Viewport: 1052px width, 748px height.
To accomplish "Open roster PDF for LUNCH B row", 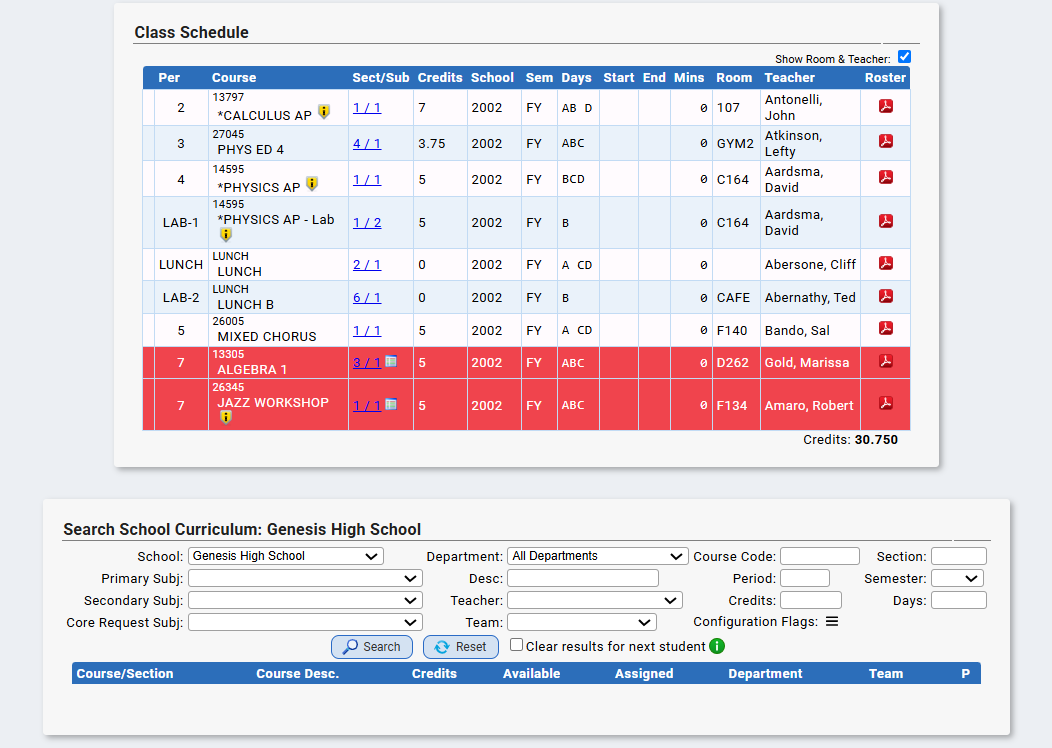I will point(886,296).
